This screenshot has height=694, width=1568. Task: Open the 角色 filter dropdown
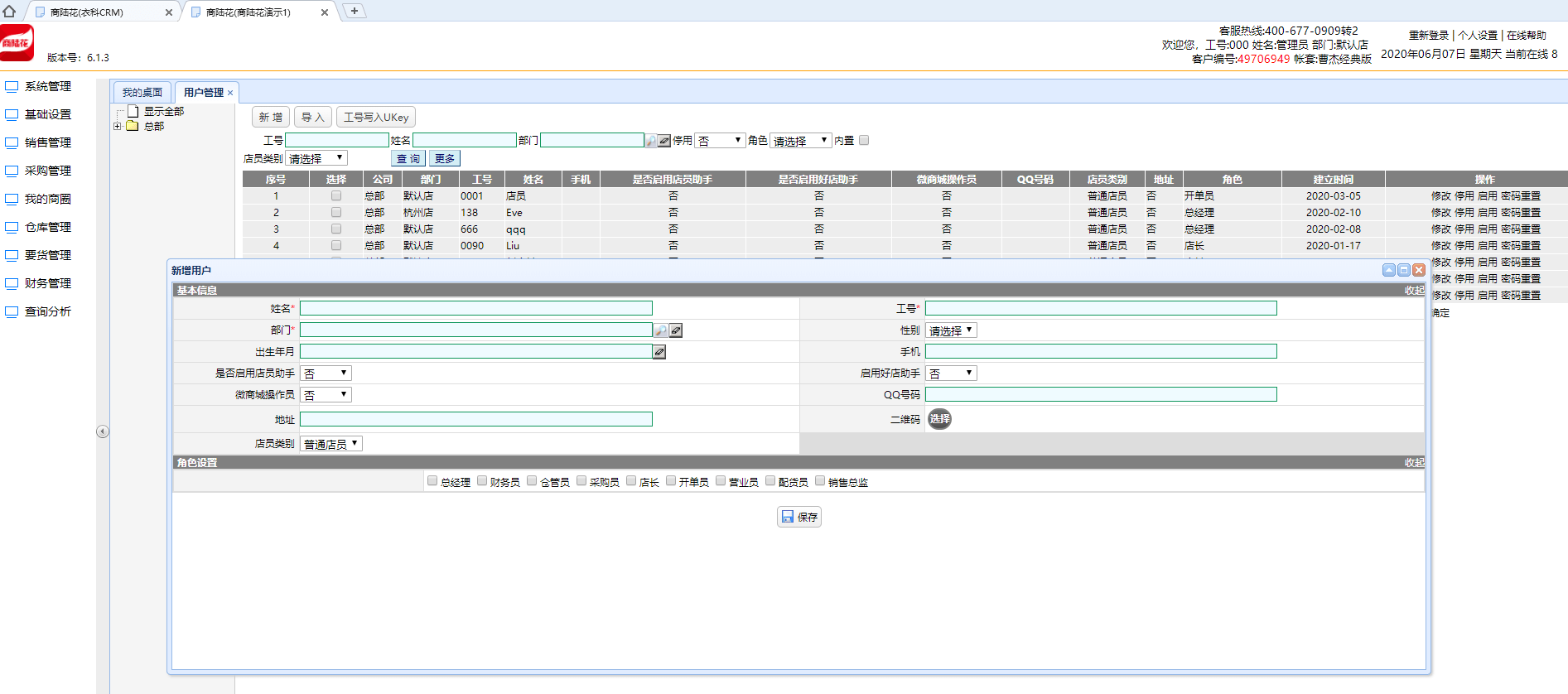point(800,141)
